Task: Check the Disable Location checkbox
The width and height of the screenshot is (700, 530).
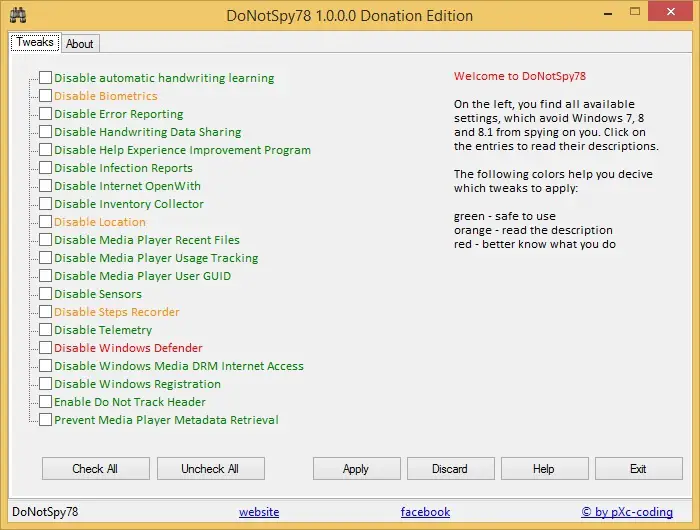Action: click(x=45, y=221)
